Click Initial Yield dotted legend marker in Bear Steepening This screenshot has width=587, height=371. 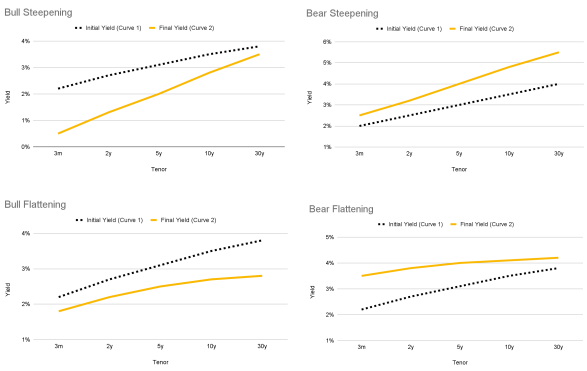(x=380, y=29)
